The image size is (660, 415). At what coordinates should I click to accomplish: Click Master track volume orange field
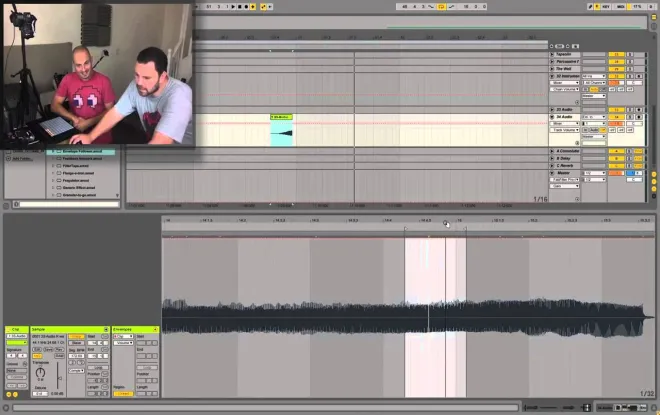(x=616, y=173)
